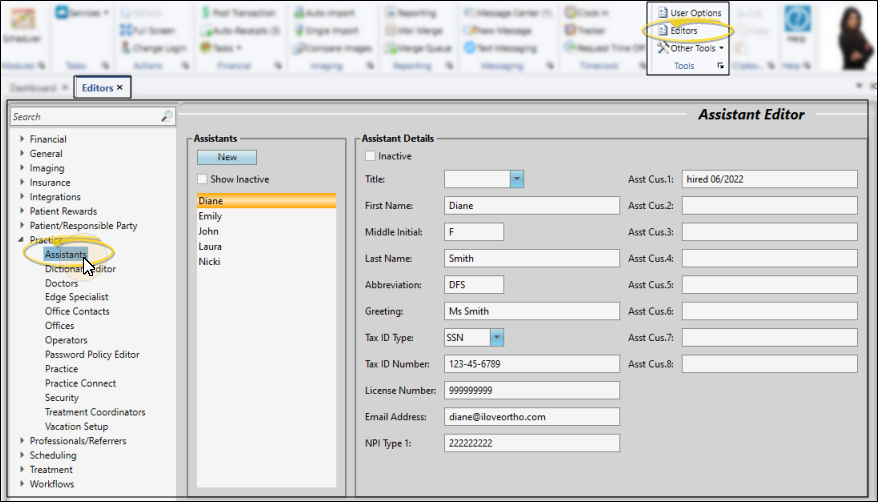
Task: Open User Options in Tools group
Action: click(x=689, y=12)
